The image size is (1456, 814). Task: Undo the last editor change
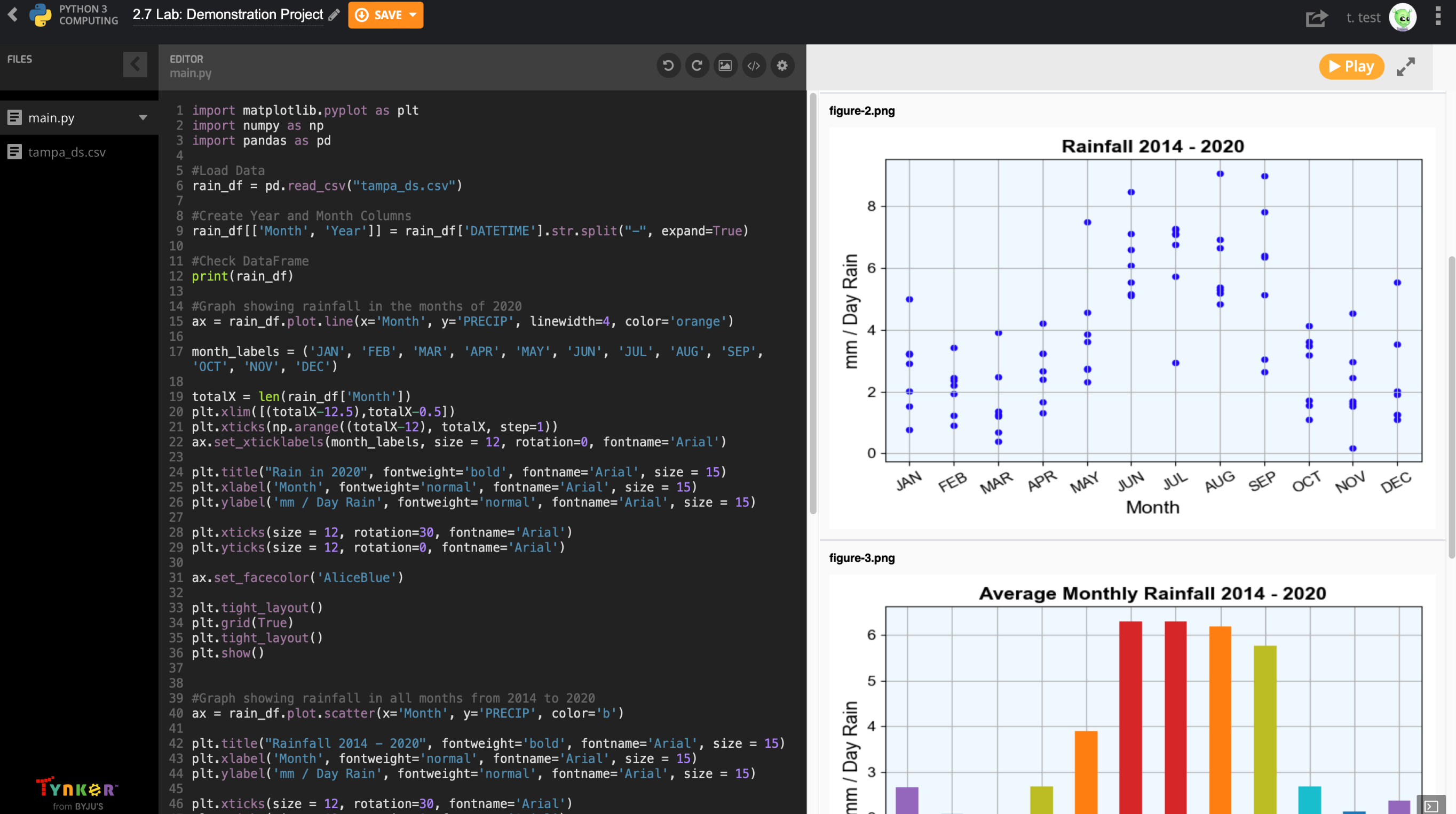click(668, 66)
